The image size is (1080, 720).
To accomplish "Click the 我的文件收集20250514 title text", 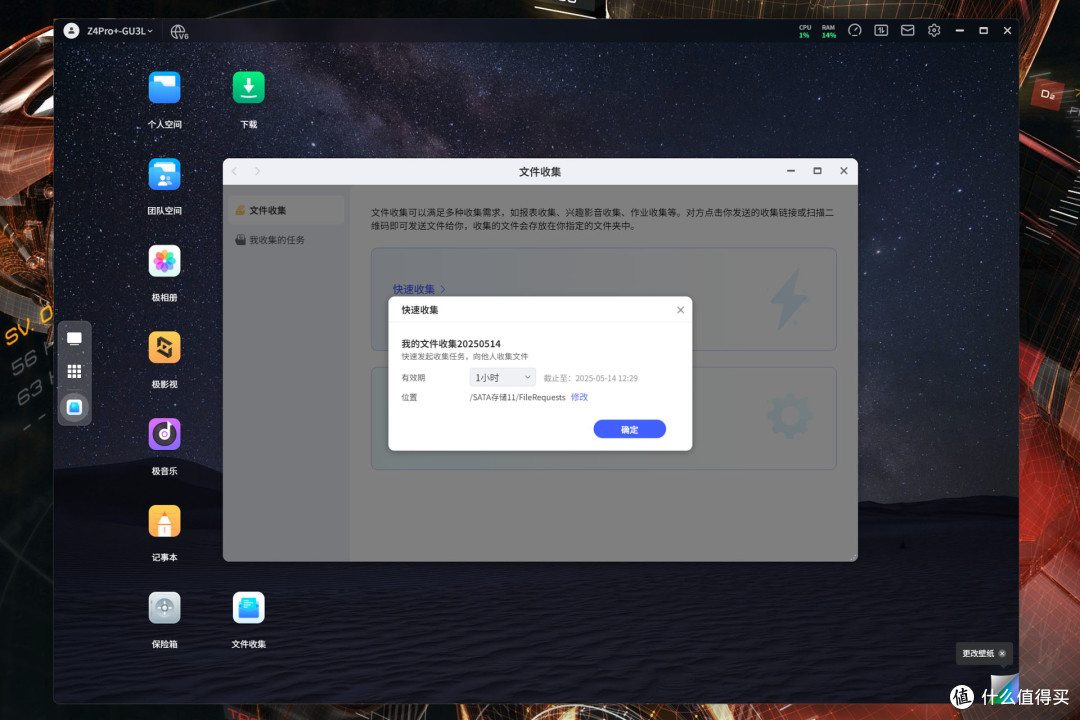I will click(x=451, y=344).
